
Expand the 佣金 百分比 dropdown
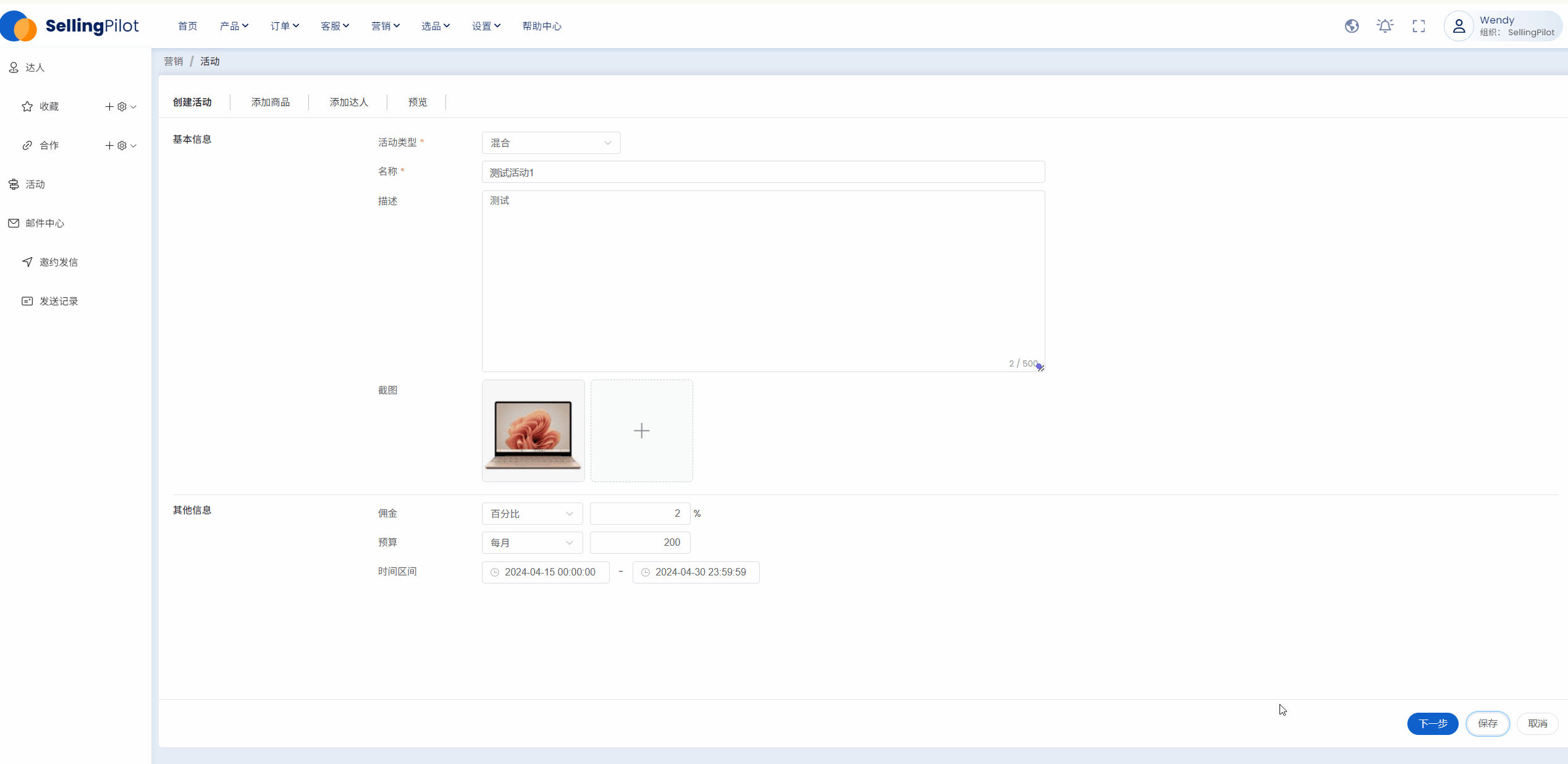tap(532, 514)
